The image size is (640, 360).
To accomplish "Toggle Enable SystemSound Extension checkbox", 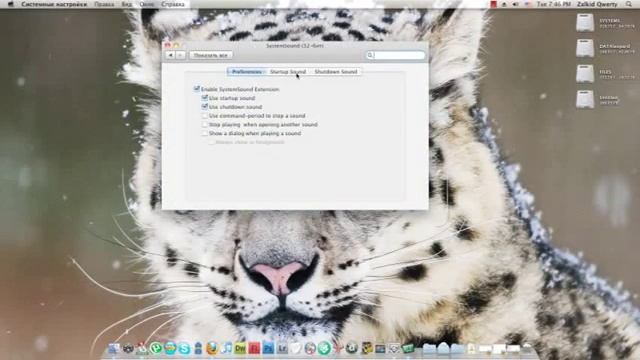I will pos(196,89).
